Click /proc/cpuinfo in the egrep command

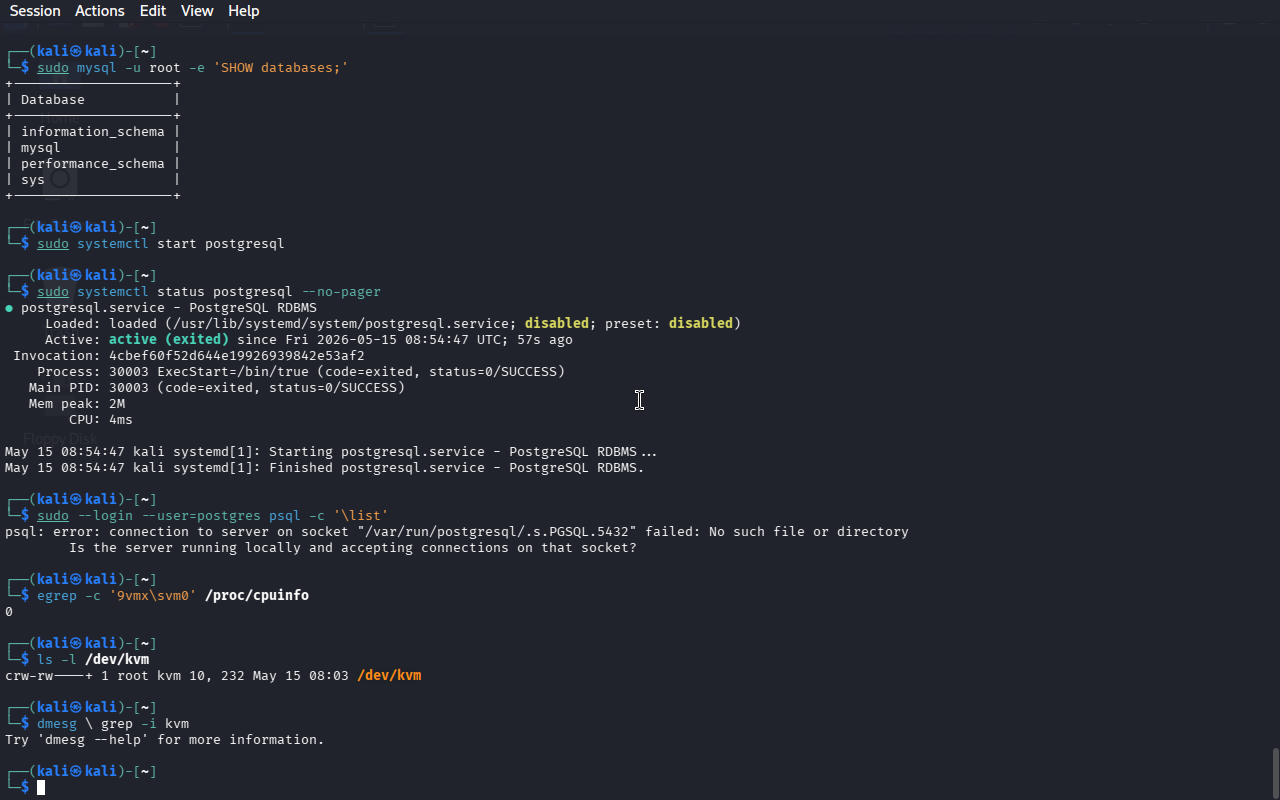click(257, 596)
